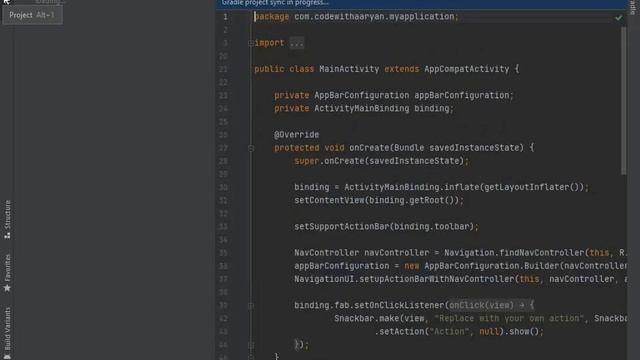The height and width of the screenshot is (360, 640).
Task: Click the folded import ellipsis
Action: [x=297, y=43]
